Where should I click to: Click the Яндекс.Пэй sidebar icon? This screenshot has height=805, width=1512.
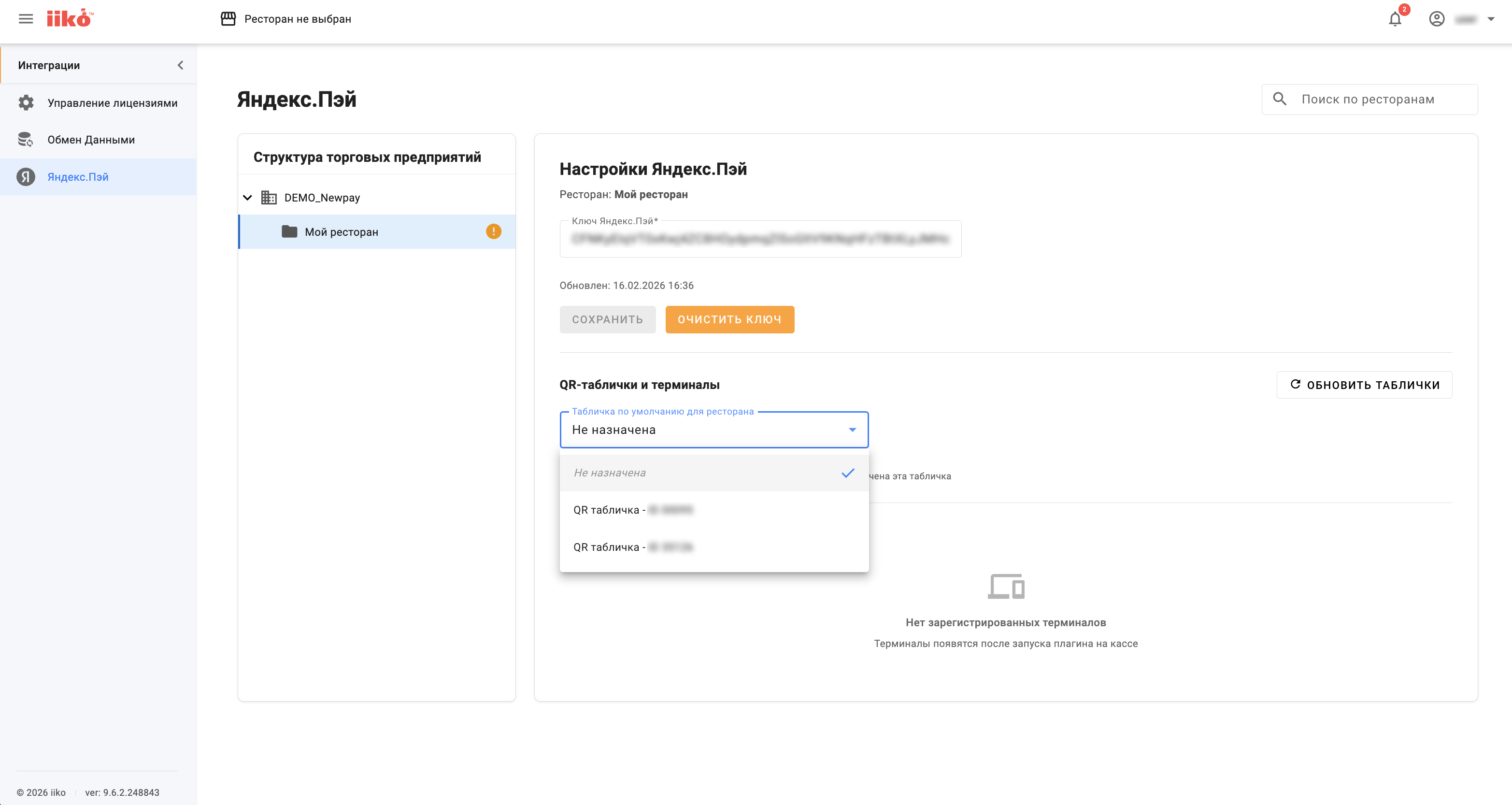pos(26,177)
